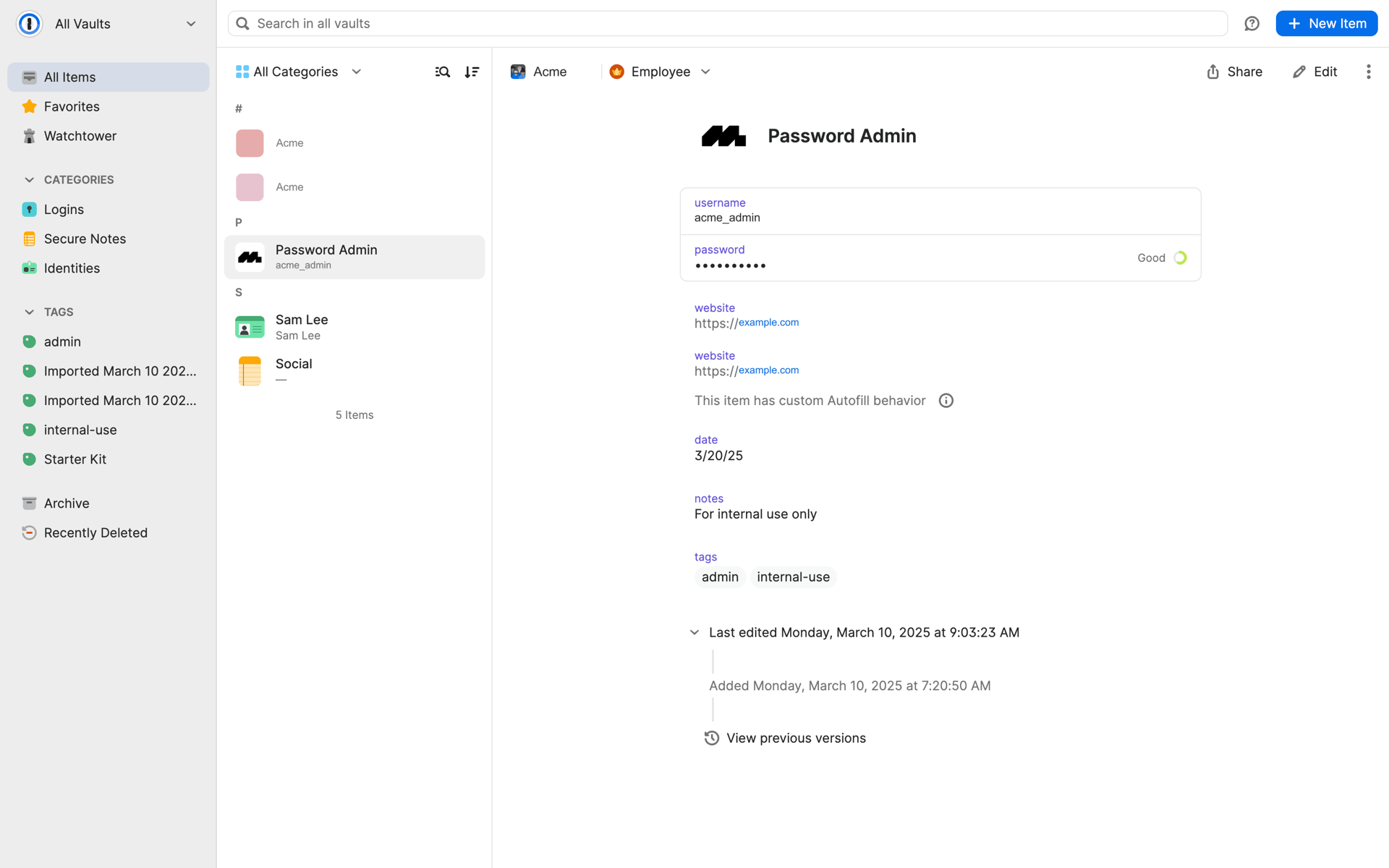The width and height of the screenshot is (1389, 868).
Task: Select the Password Admin list item
Action: 354,258
